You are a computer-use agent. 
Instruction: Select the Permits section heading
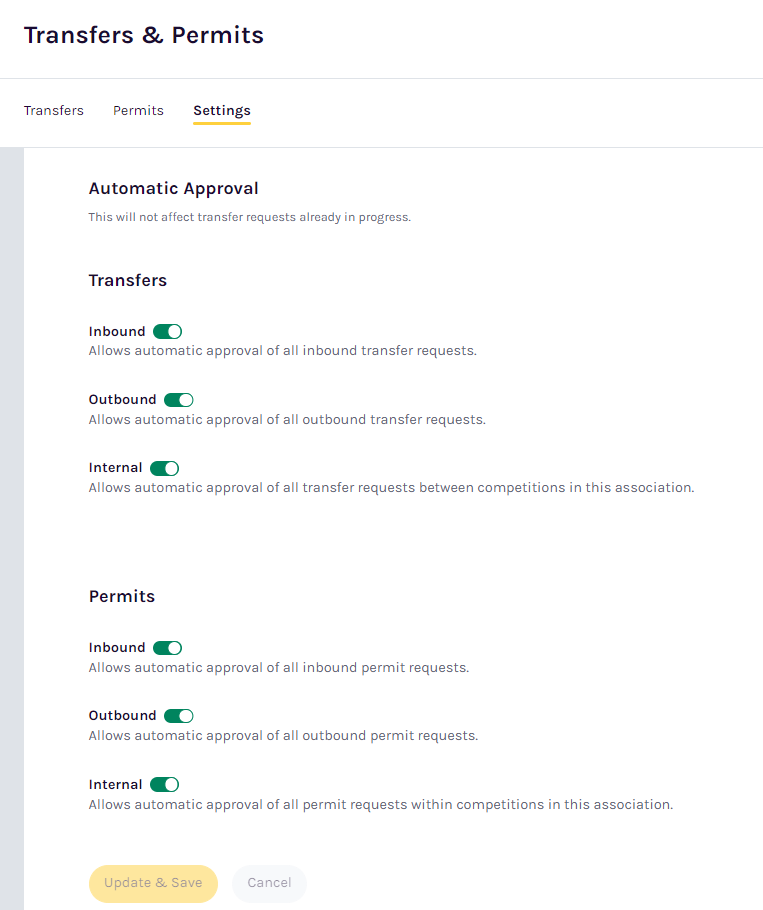[x=122, y=597]
